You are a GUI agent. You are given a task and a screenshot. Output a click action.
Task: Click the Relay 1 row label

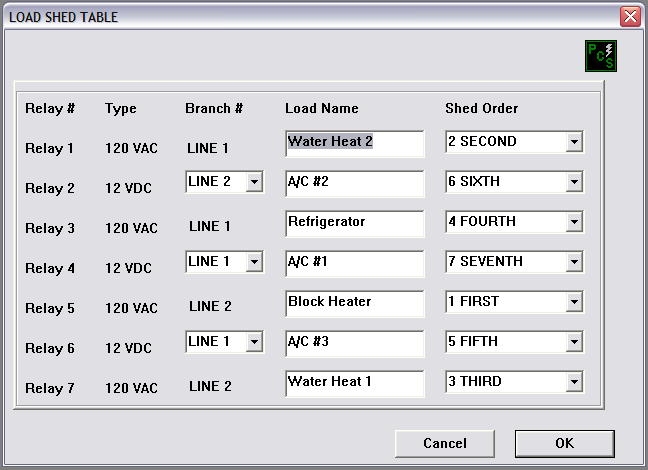pos(49,148)
